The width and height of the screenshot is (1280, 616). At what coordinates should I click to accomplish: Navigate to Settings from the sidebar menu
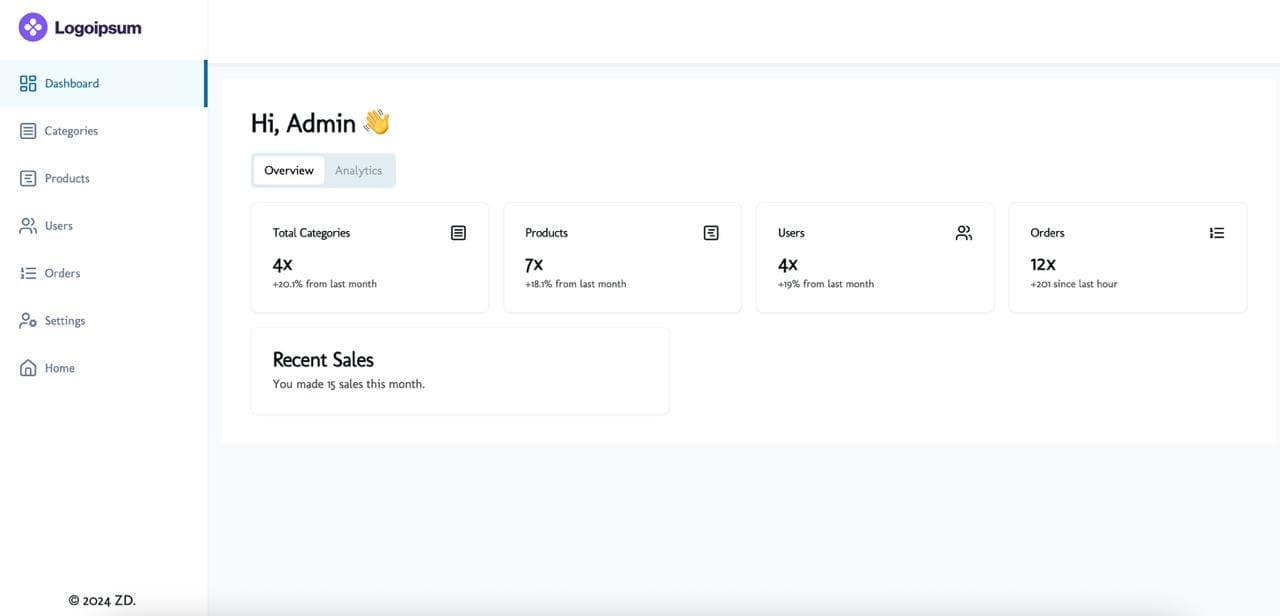coord(64,320)
